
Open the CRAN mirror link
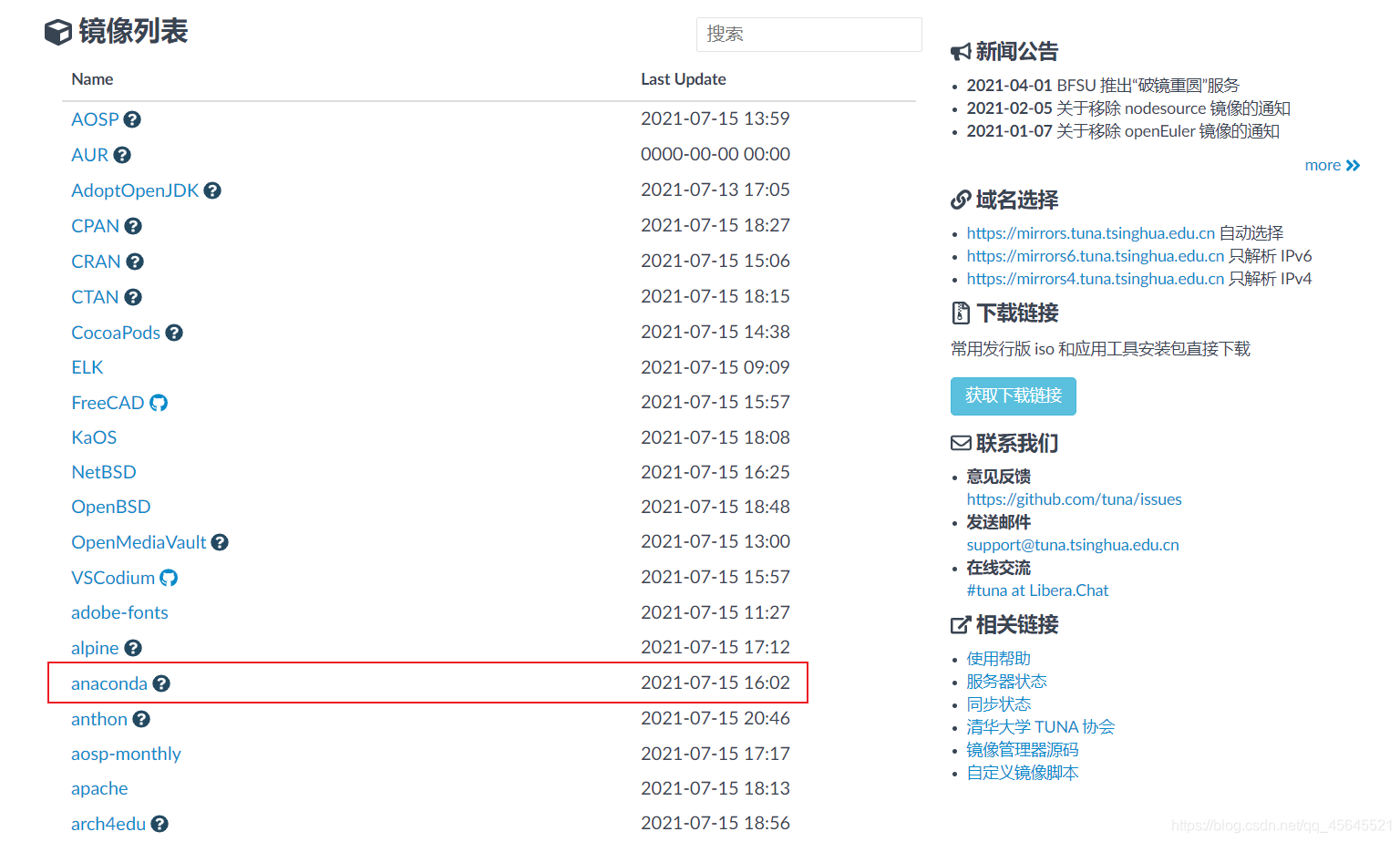96,262
